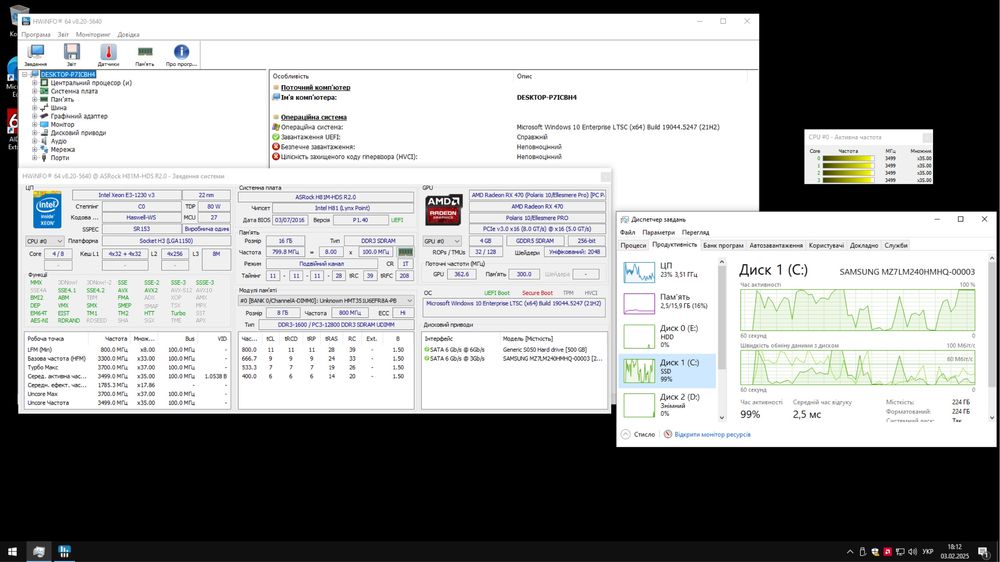Click the Task Manager sidebar scrollbar down arrow
The image size is (1000, 562).
(x=722, y=418)
